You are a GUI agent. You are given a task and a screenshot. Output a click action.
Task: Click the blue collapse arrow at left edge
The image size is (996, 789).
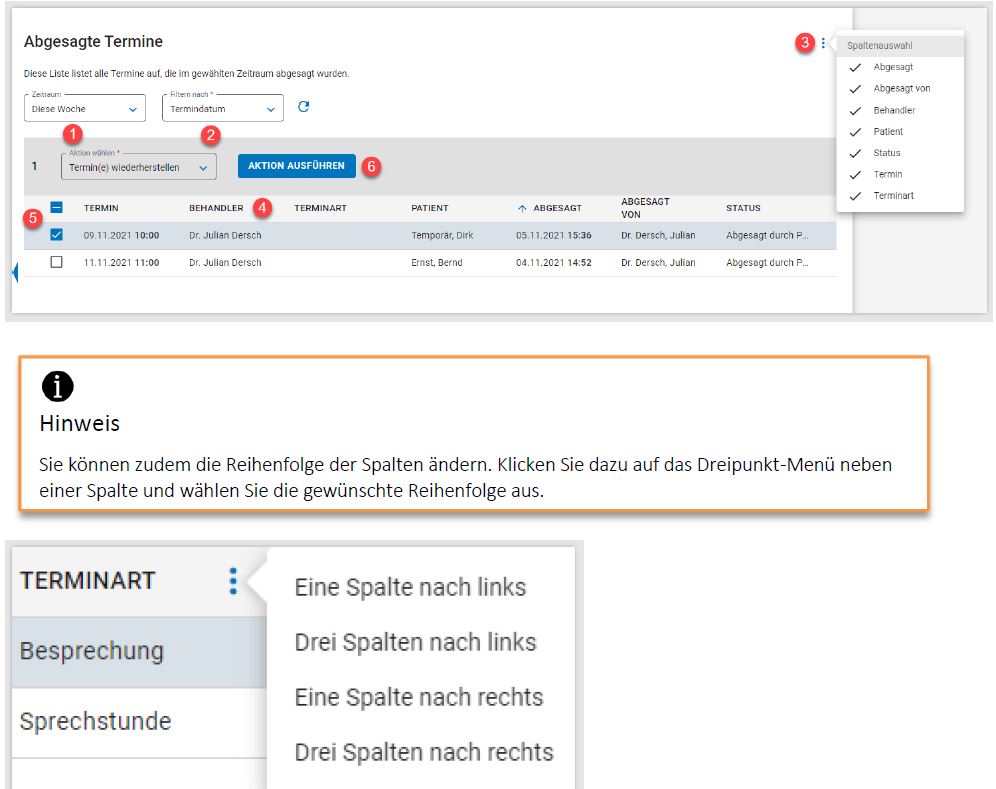[15, 272]
